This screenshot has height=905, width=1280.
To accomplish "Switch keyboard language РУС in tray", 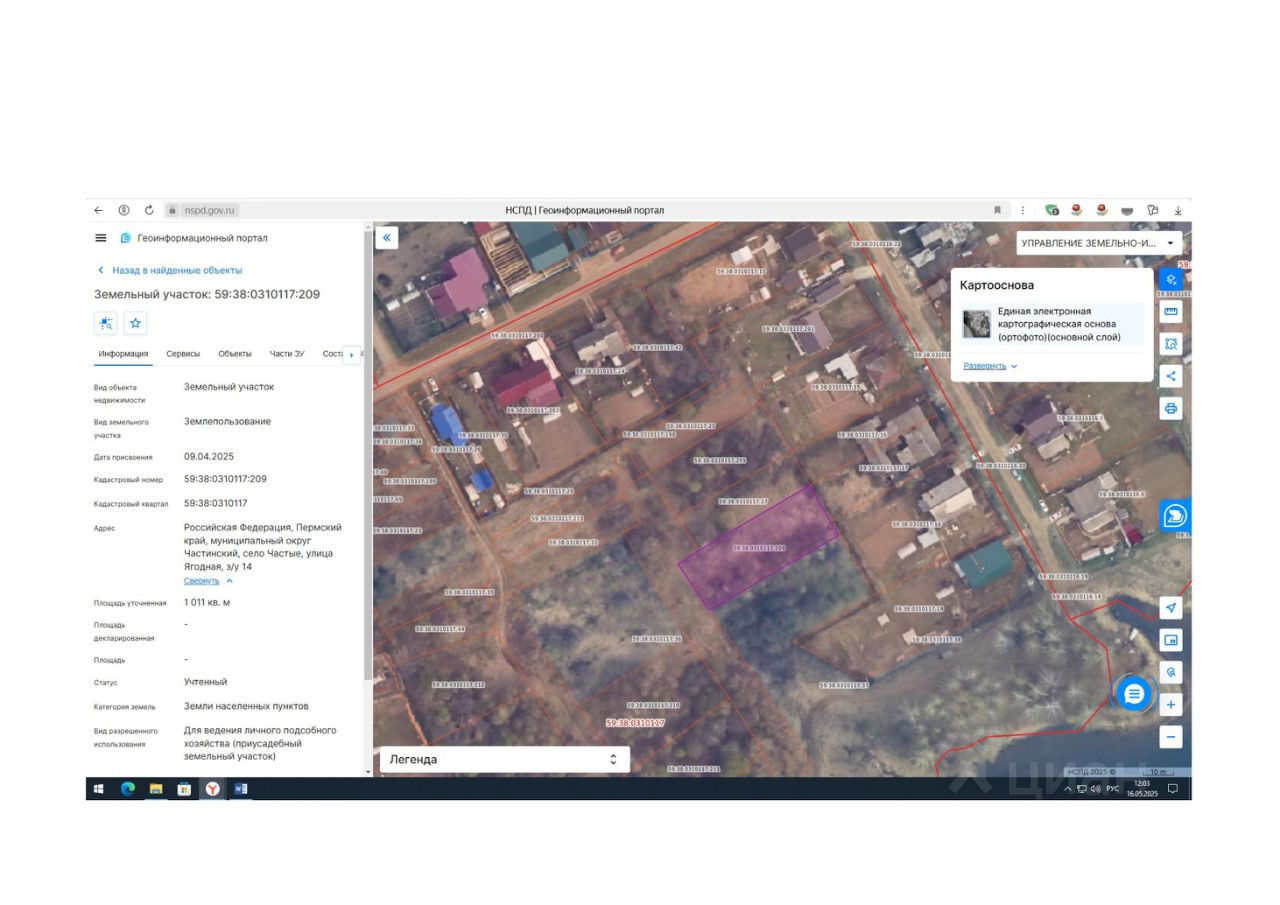I will [x=1113, y=789].
